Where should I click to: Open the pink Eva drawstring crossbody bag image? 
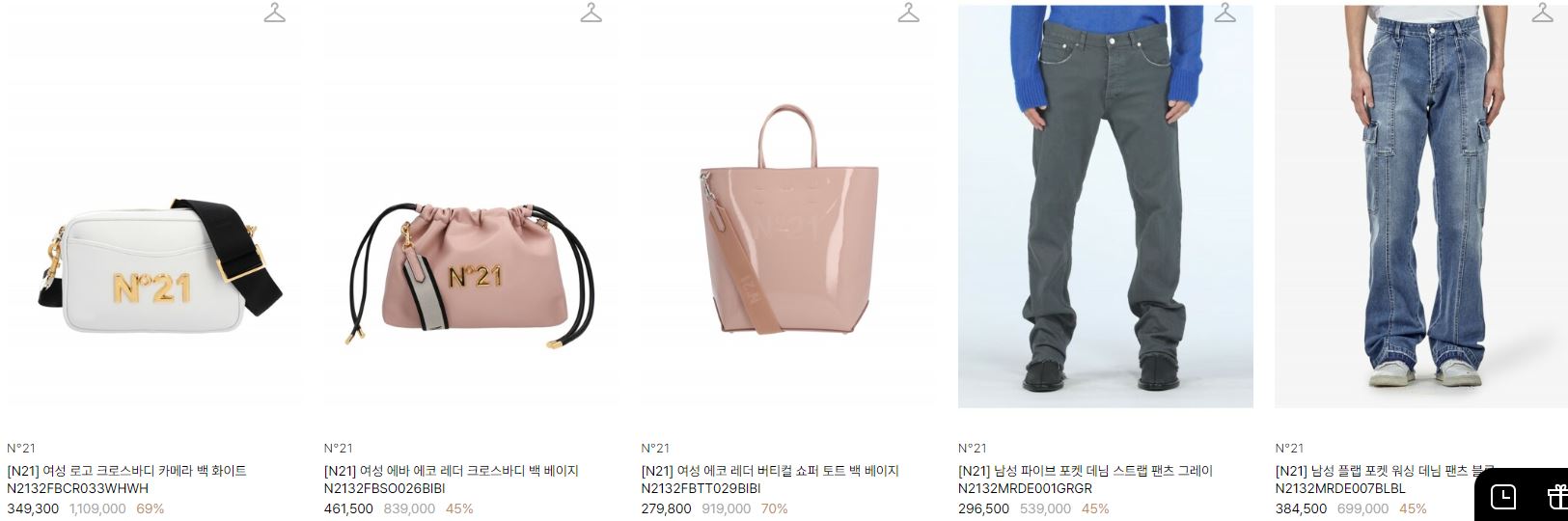pyautogui.click(x=471, y=206)
